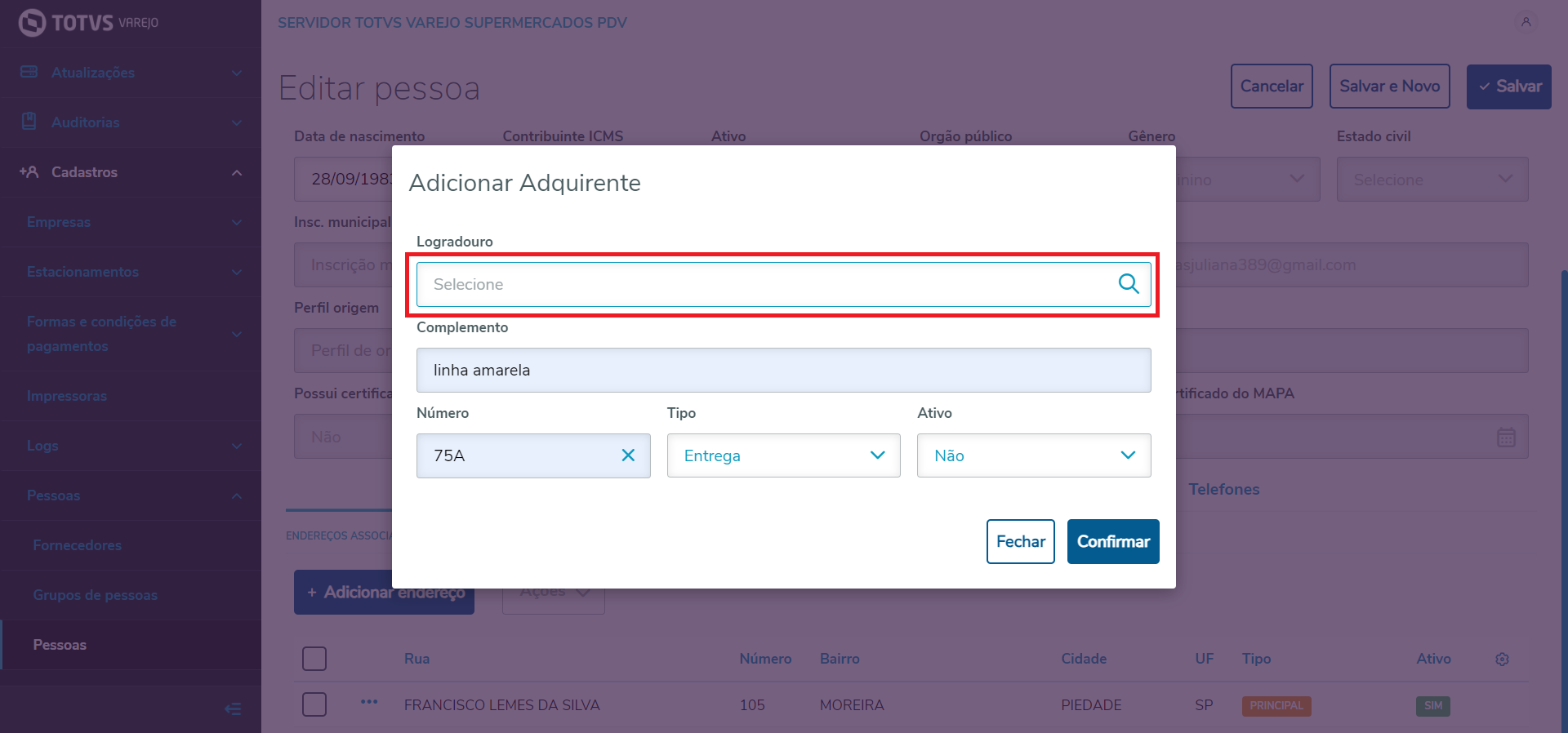Expand the Atualizações sidebar menu
This screenshot has width=1568, height=733.
[x=131, y=73]
